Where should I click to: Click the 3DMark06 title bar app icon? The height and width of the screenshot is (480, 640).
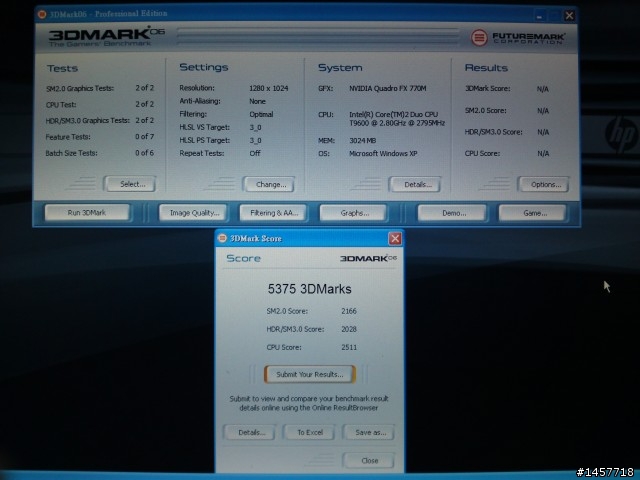(42, 14)
